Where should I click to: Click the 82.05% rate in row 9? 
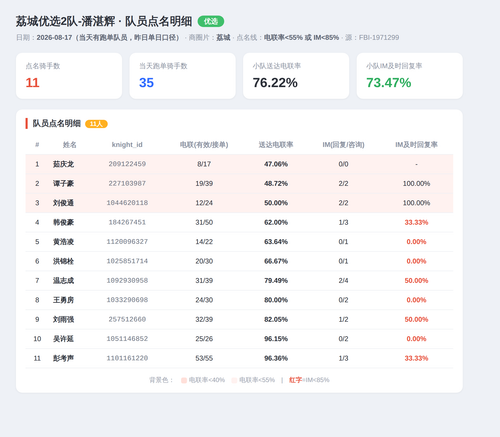coord(276,319)
